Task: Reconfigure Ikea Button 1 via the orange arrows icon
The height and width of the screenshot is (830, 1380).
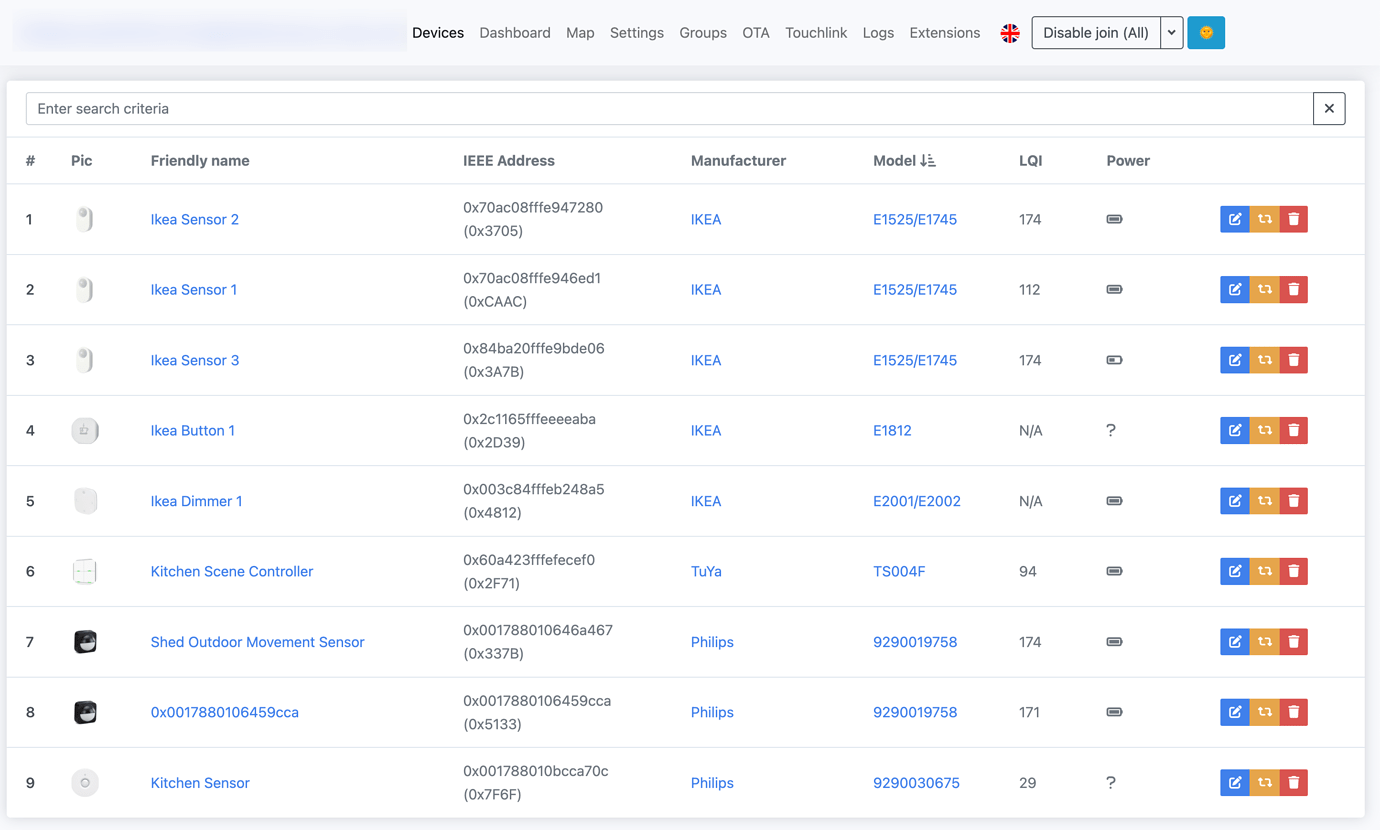Action: click(1265, 430)
